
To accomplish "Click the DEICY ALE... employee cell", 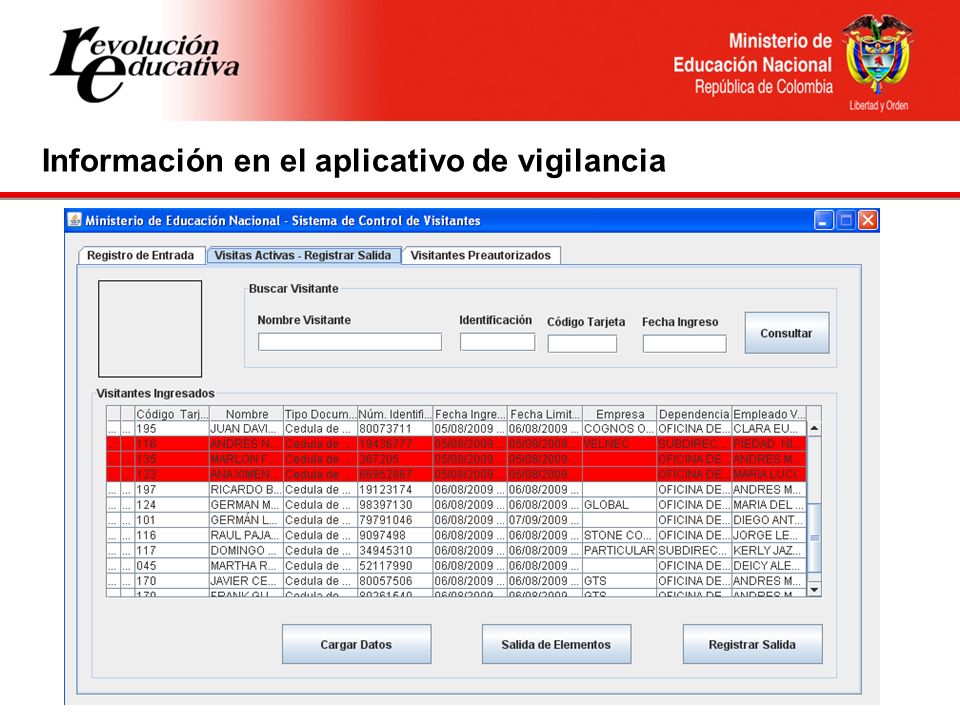I will click(767, 566).
